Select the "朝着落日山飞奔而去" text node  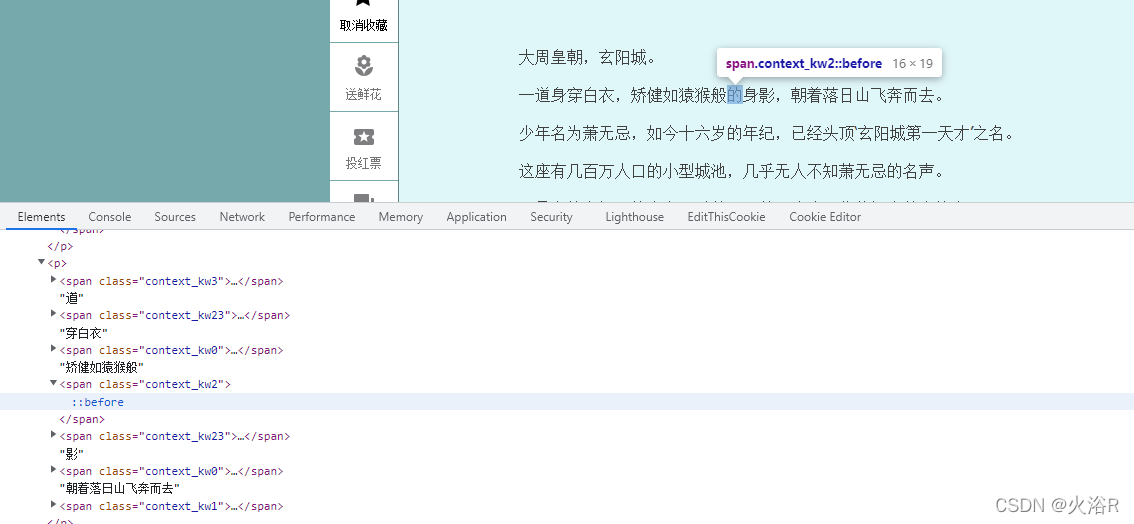point(120,489)
